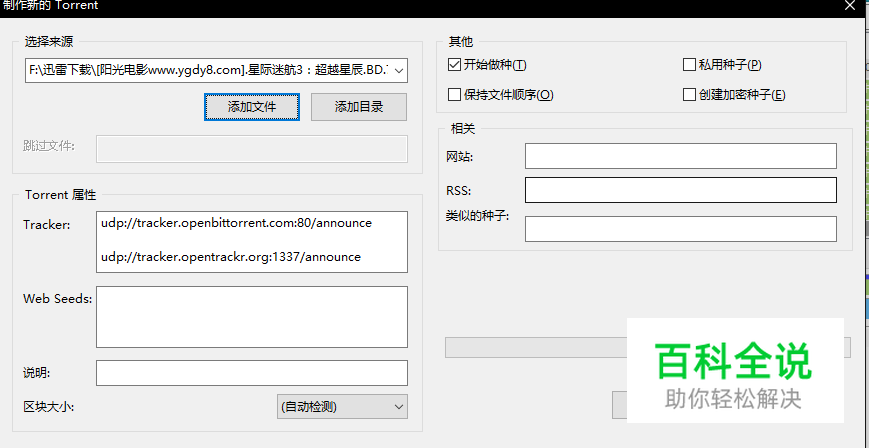This screenshot has width=869, height=448.
Task: Focus the RSS input field
Action: pyautogui.click(x=681, y=190)
